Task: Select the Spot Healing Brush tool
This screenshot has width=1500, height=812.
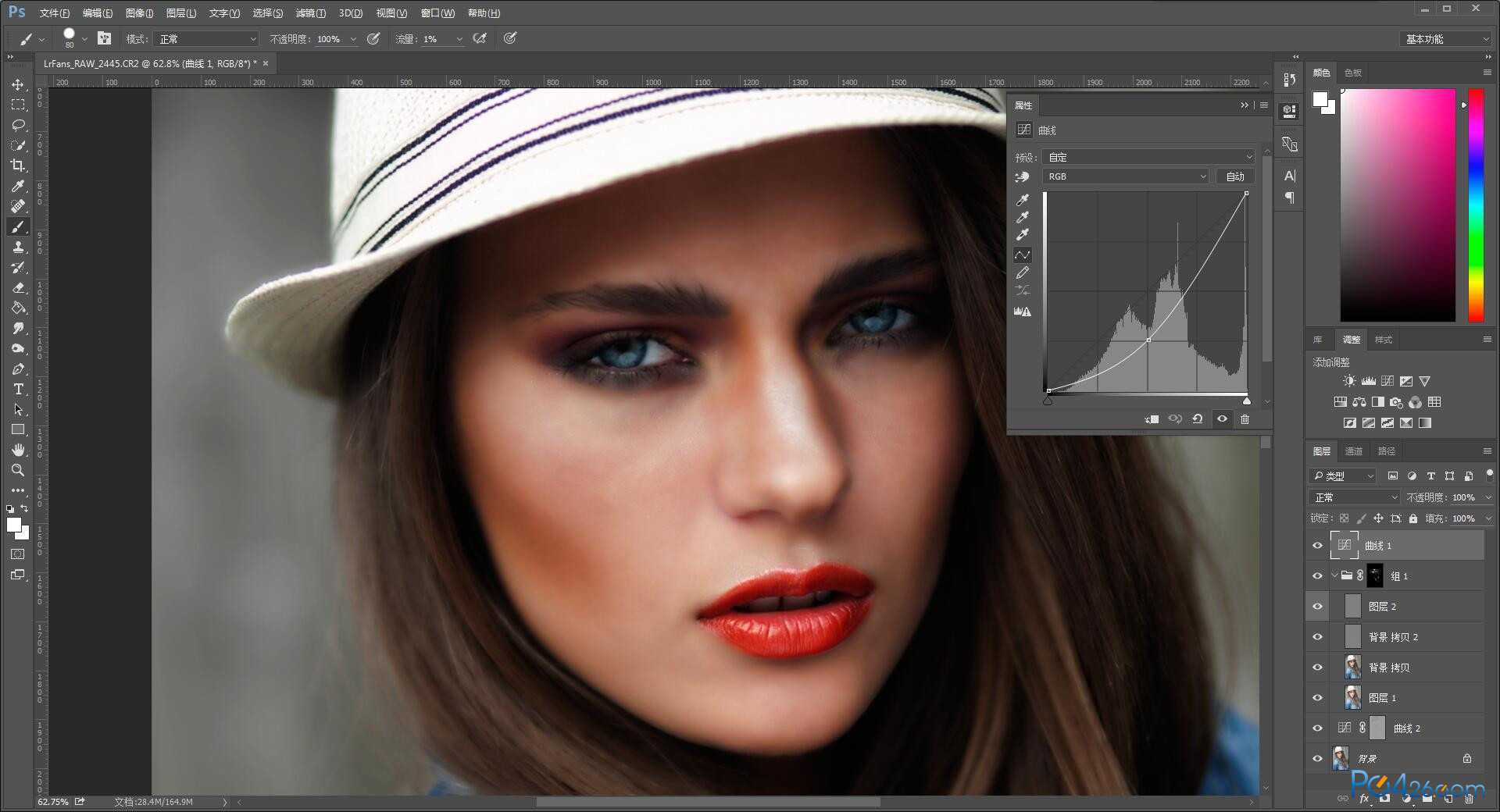Action: (x=18, y=206)
